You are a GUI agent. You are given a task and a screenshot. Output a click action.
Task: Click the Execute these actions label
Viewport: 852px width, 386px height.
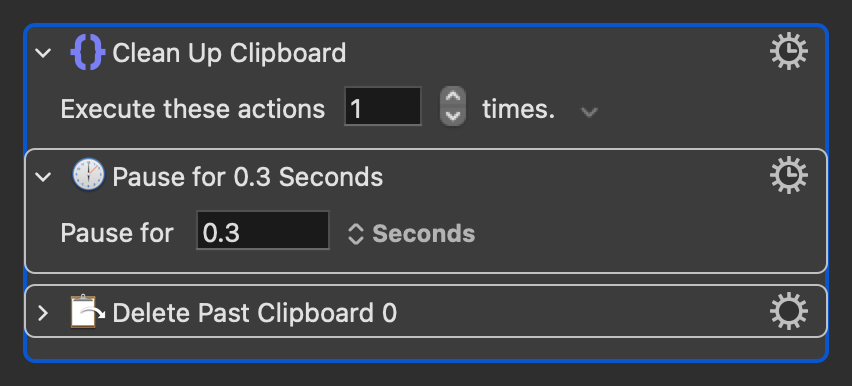[x=193, y=109]
